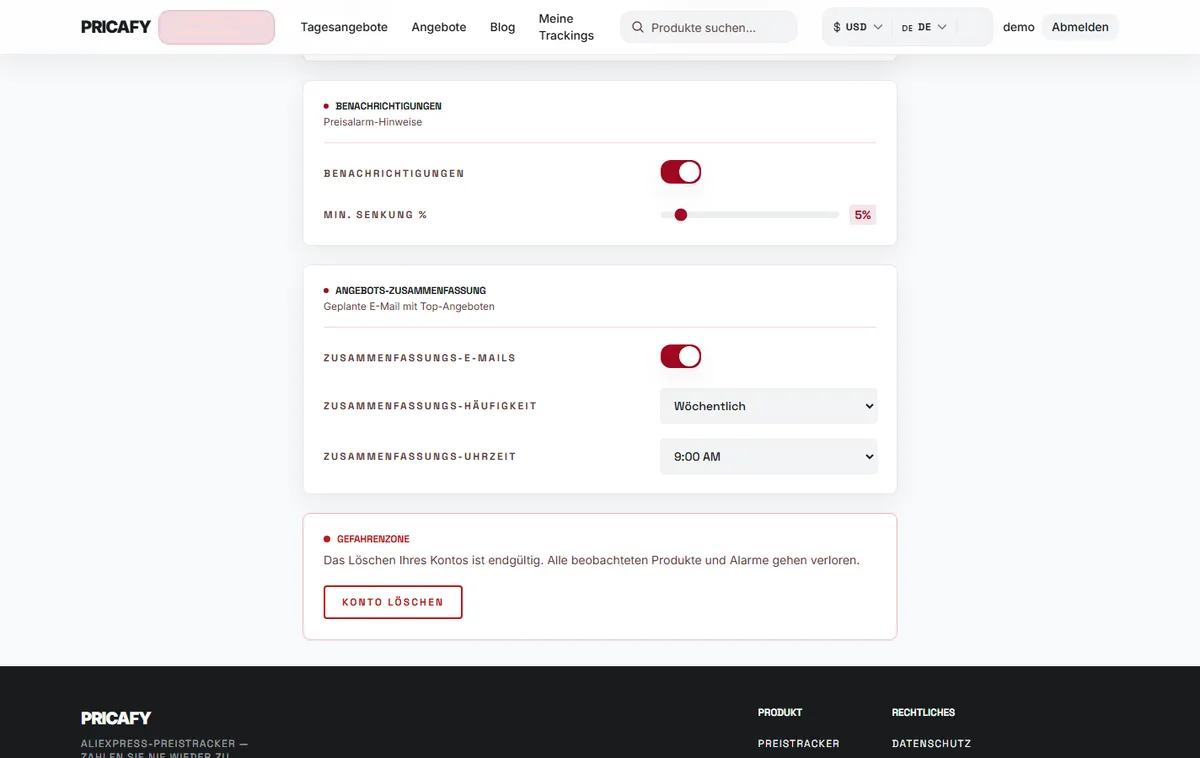1200x758 pixels.
Task: Click the Min. Senkung % slider handle
Action: click(681, 214)
